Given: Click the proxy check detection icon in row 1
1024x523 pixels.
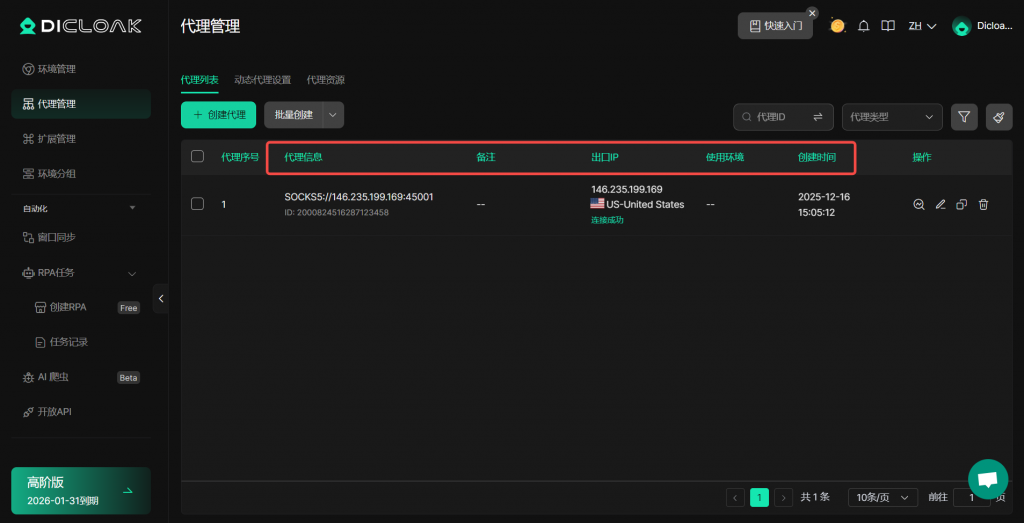Looking at the screenshot, I should [918, 204].
